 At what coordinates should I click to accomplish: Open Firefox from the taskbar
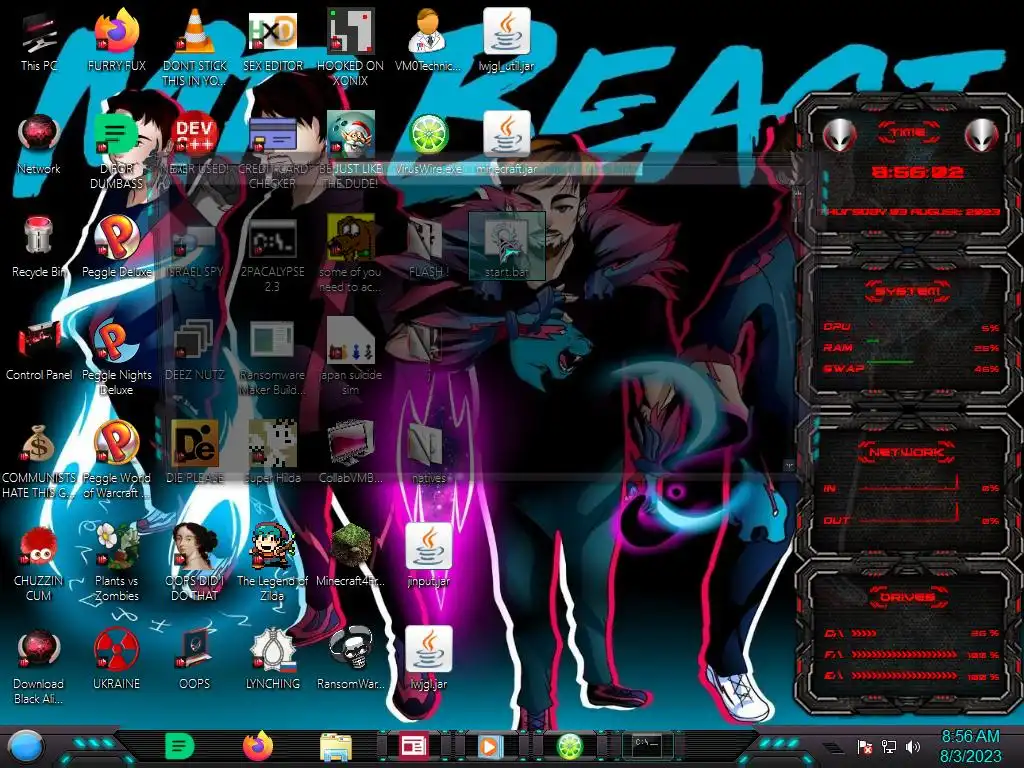[258, 746]
